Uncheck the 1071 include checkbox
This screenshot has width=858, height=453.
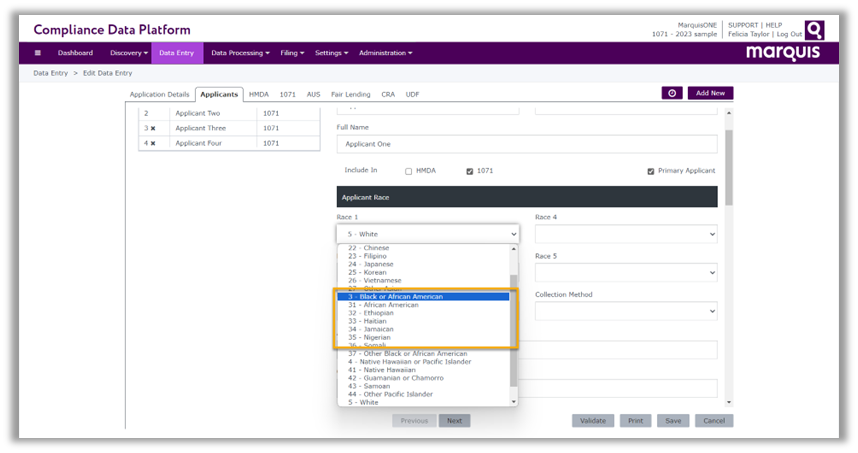[x=469, y=171]
